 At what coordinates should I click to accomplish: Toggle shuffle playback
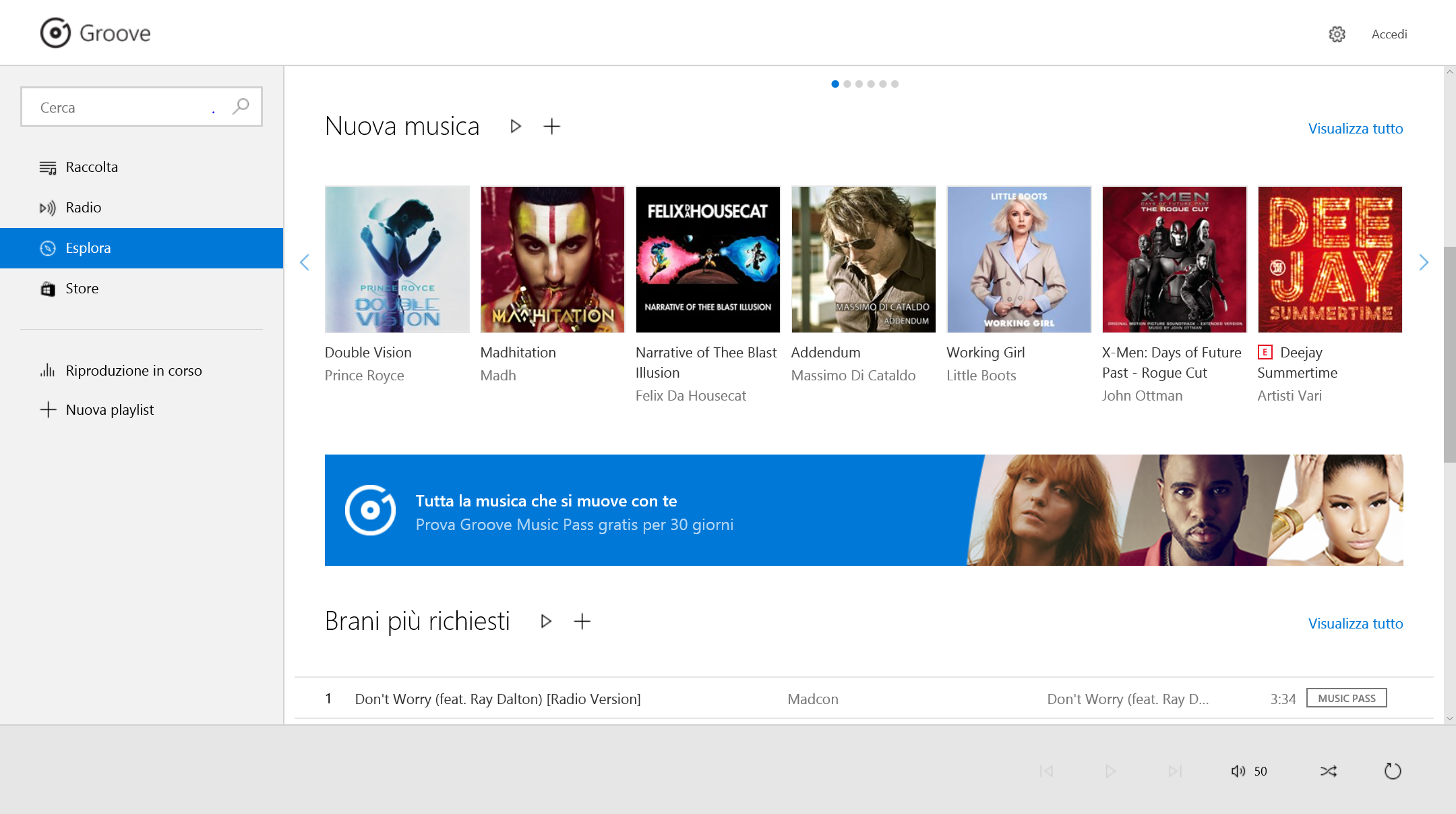coord(1329,771)
